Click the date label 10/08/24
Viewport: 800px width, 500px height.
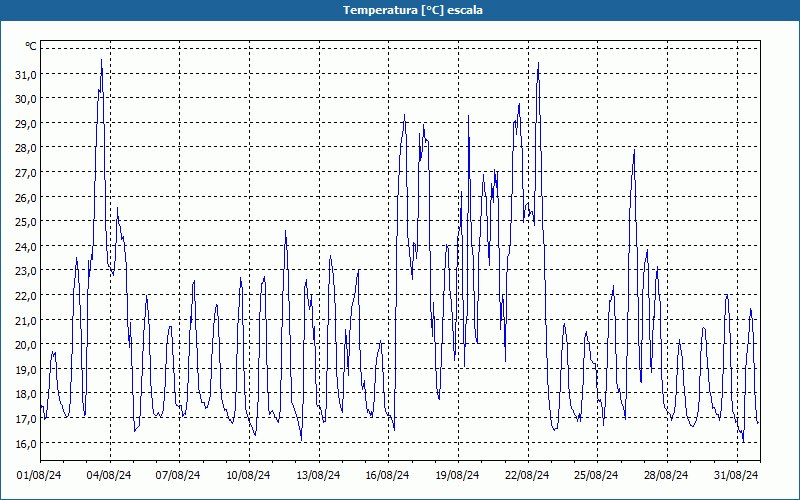(248, 475)
